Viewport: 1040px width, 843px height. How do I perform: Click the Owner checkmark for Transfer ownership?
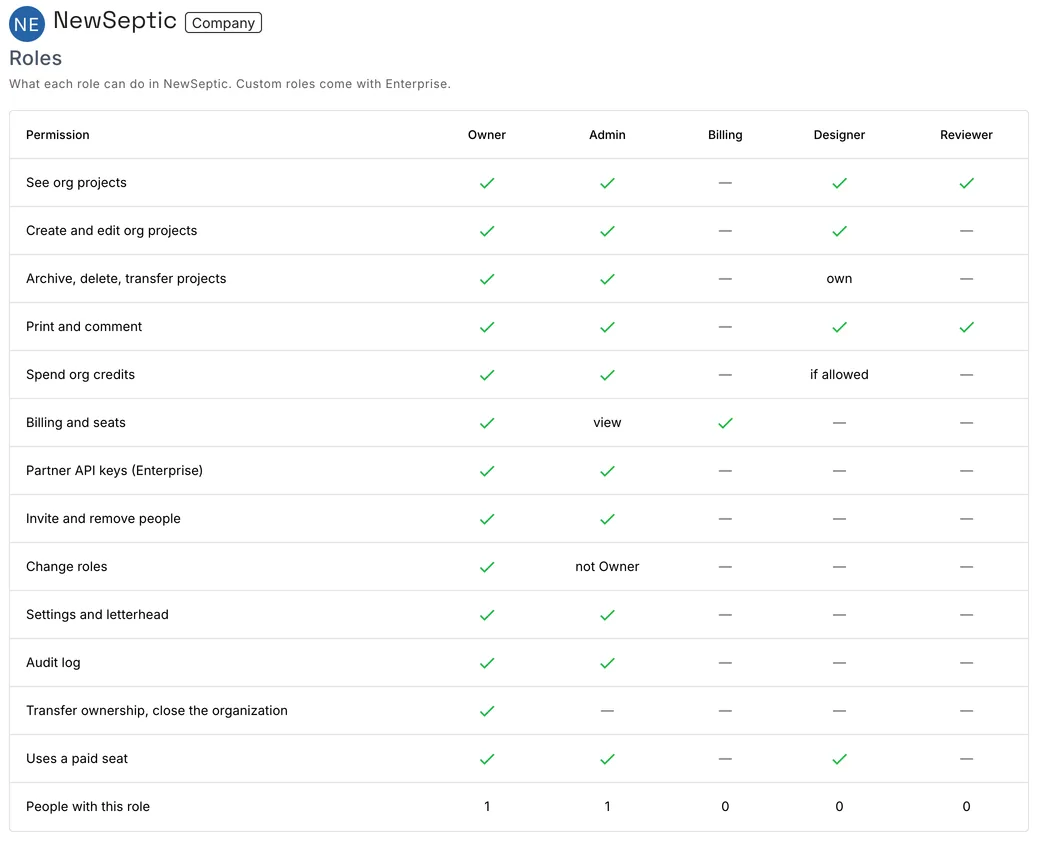pyautogui.click(x=487, y=711)
